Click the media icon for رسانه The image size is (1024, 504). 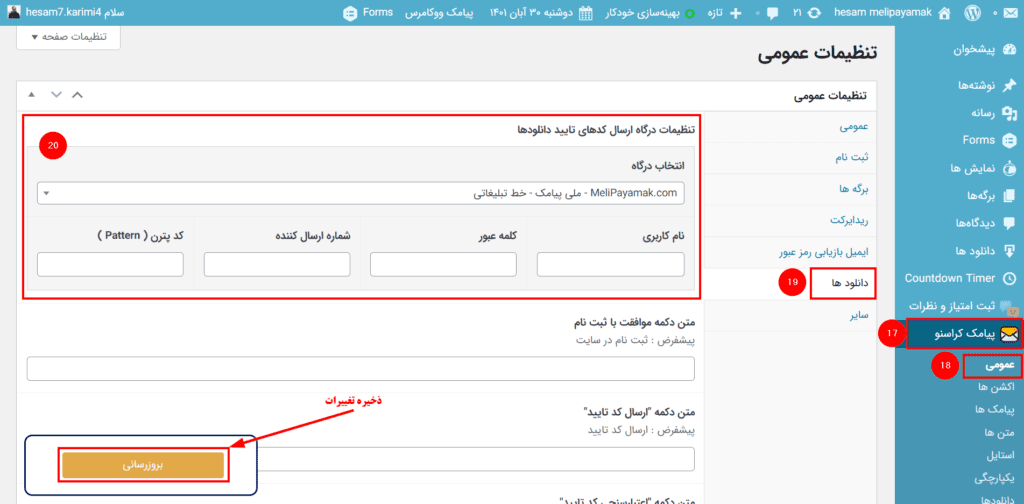point(1009,113)
